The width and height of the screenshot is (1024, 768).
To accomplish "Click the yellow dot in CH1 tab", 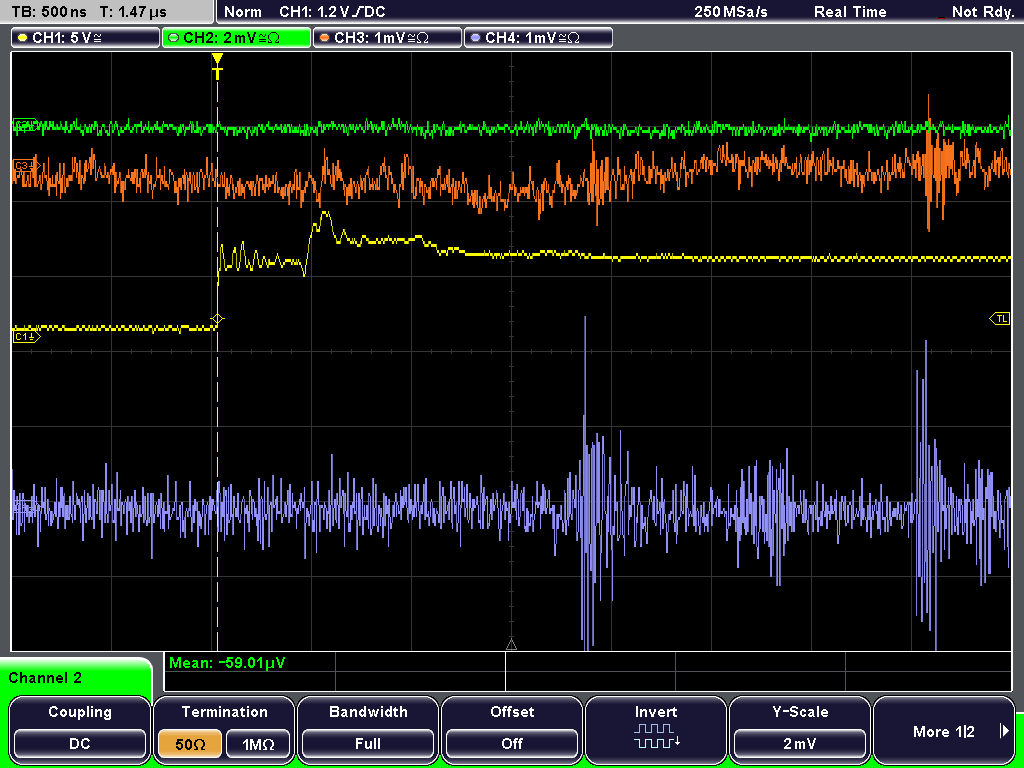I will tap(23, 38).
